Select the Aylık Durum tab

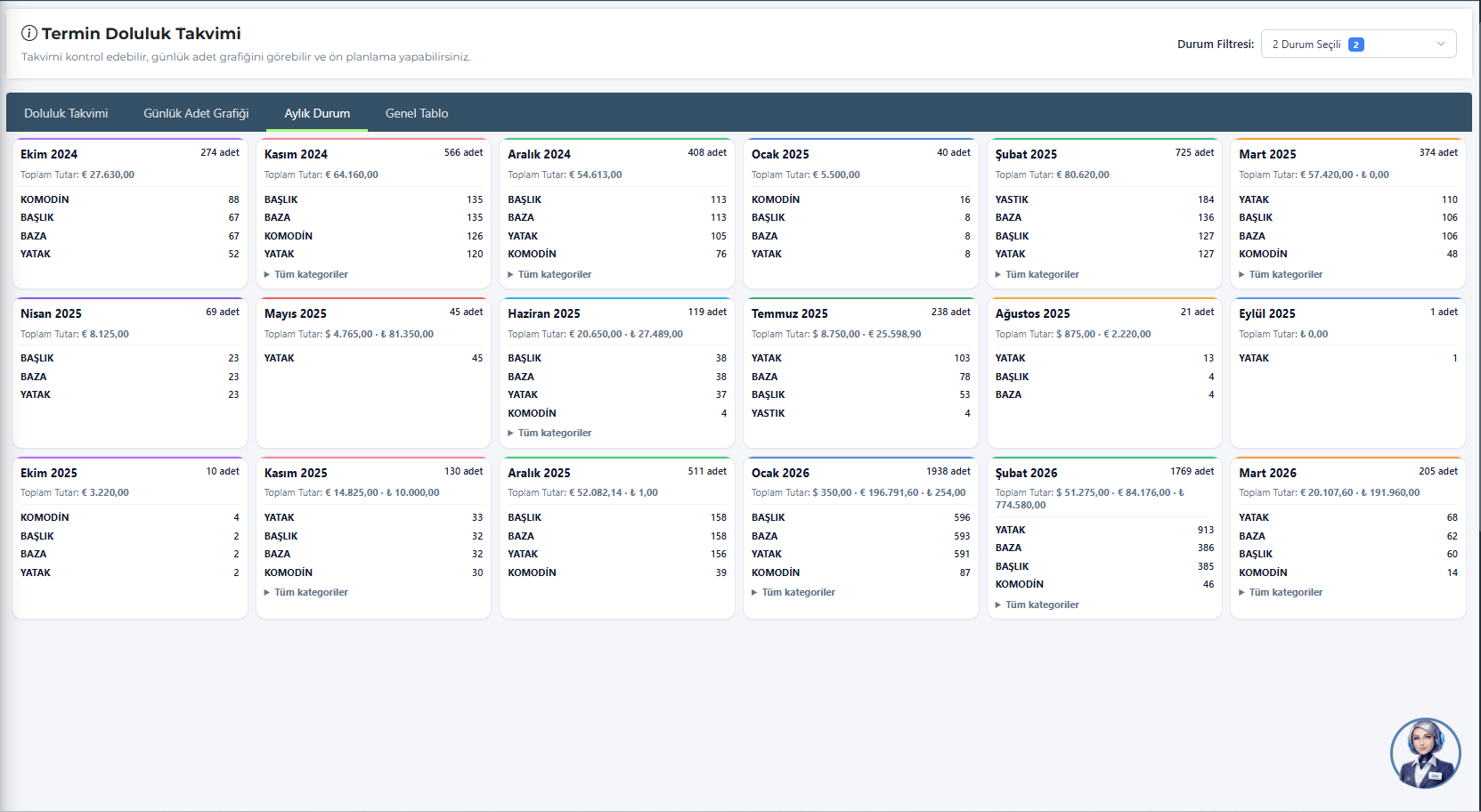click(x=317, y=113)
